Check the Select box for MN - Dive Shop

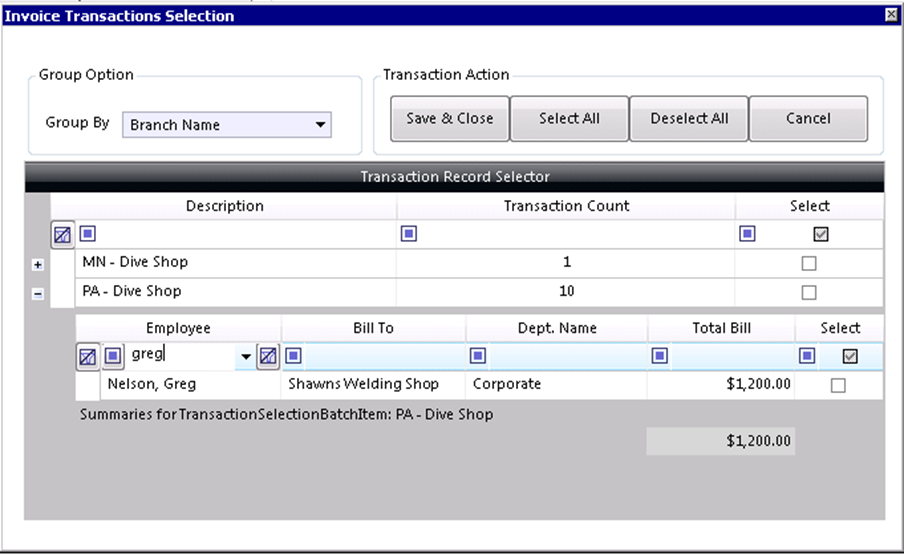pos(809,264)
